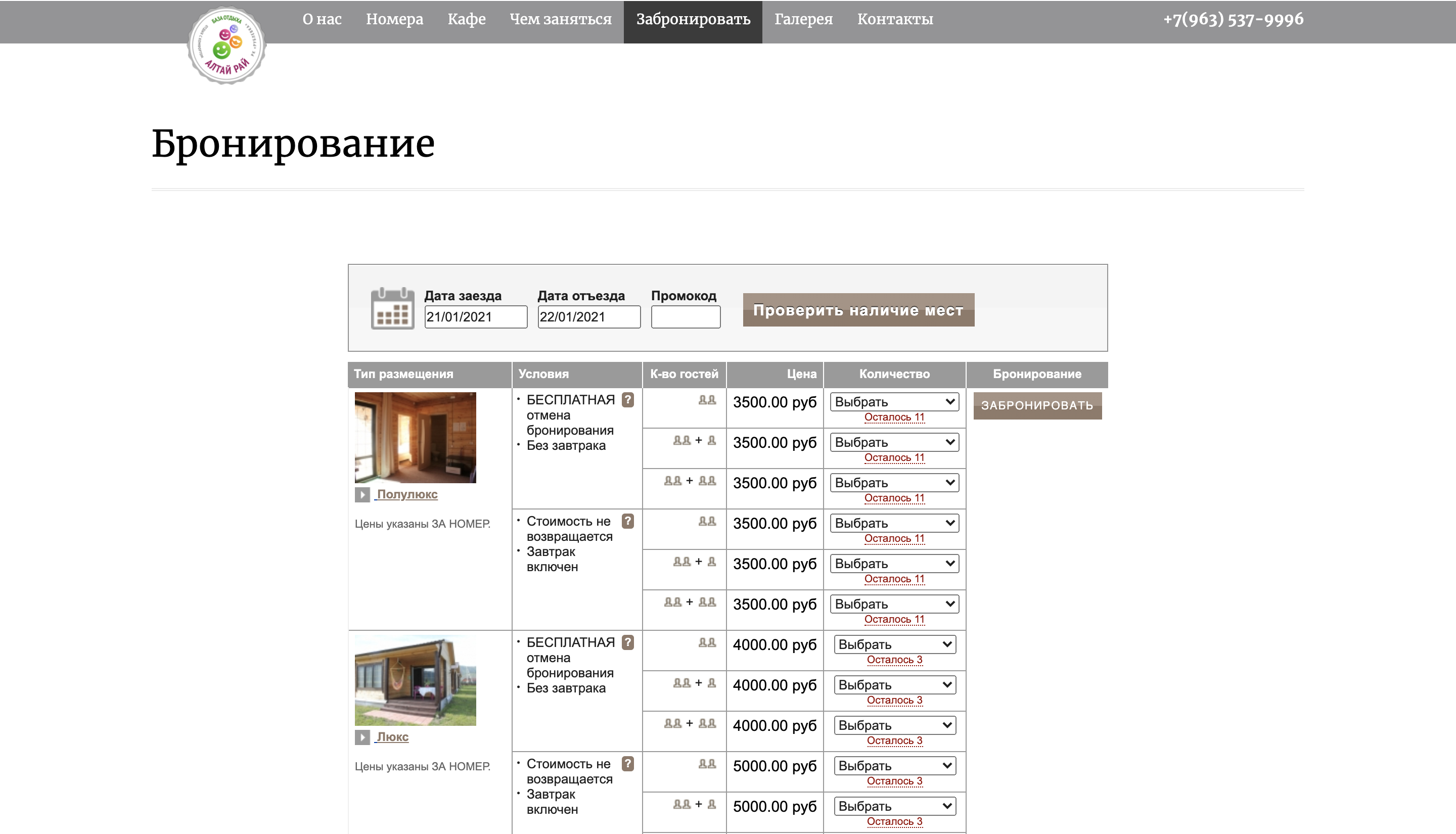
Task: Open first Люкс 4000.00 руб quantity dropdown
Action: click(894, 644)
